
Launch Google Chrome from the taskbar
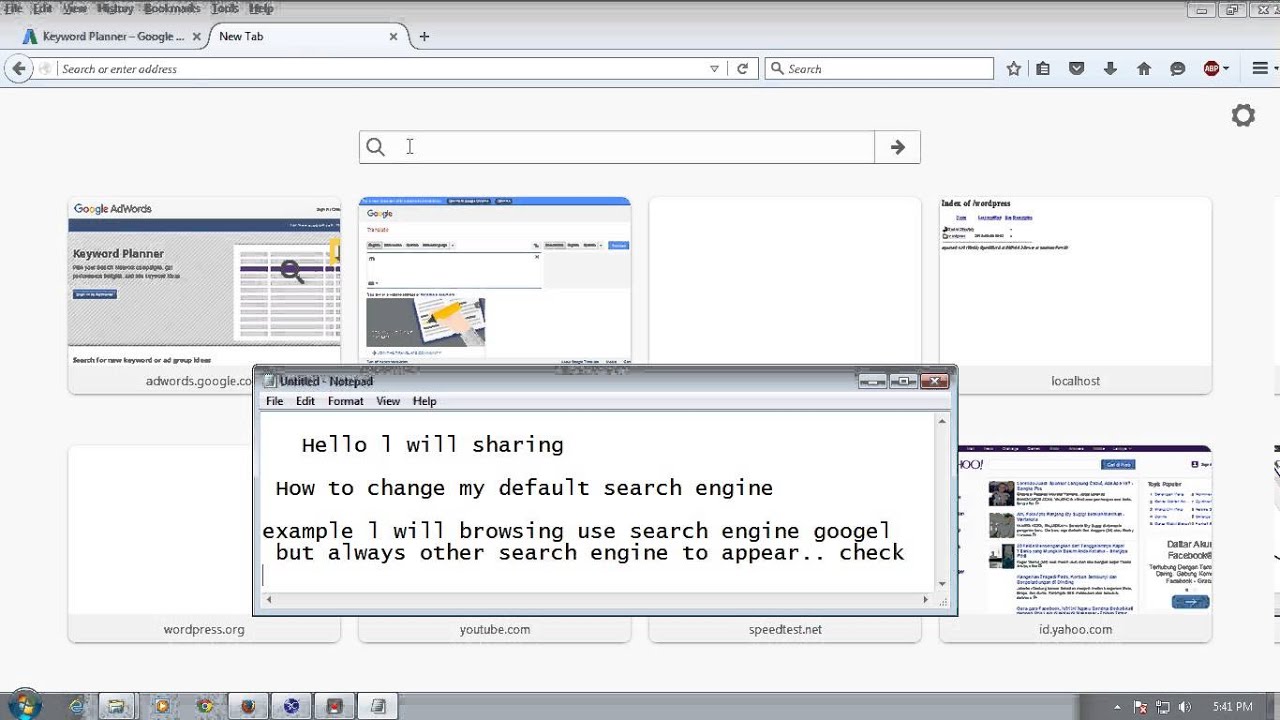click(x=205, y=706)
